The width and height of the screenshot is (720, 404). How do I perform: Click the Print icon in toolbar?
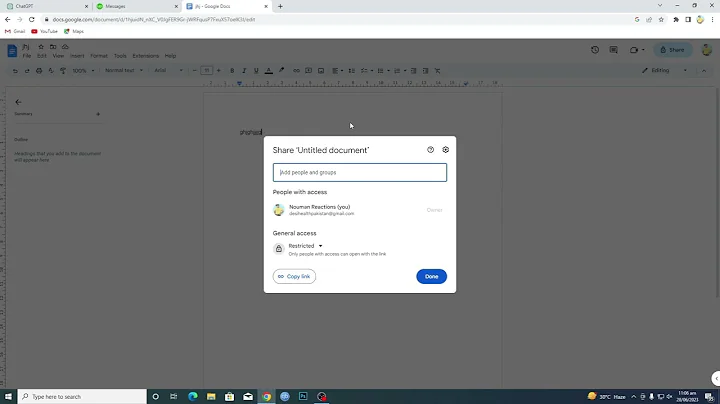click(x=39, y=71)
